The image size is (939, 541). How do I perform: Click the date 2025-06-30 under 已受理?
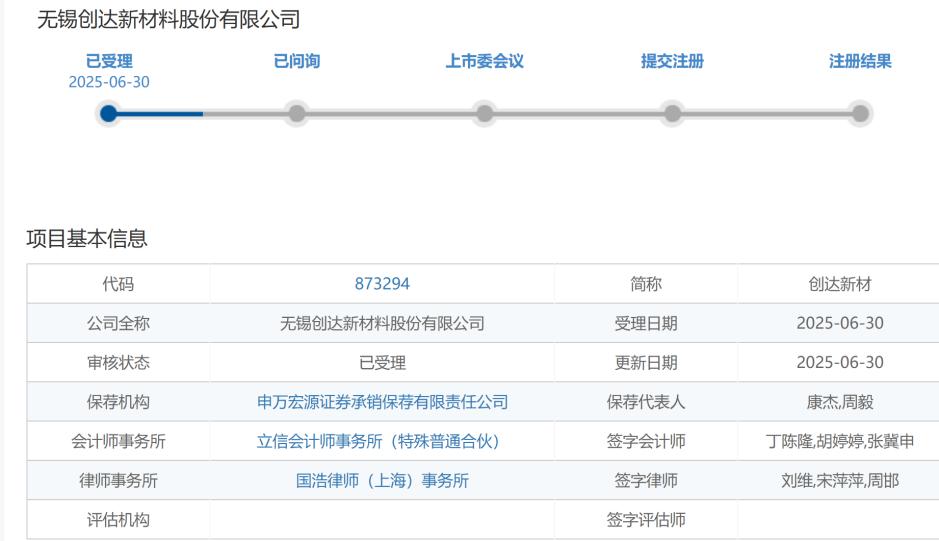point(109,82)
